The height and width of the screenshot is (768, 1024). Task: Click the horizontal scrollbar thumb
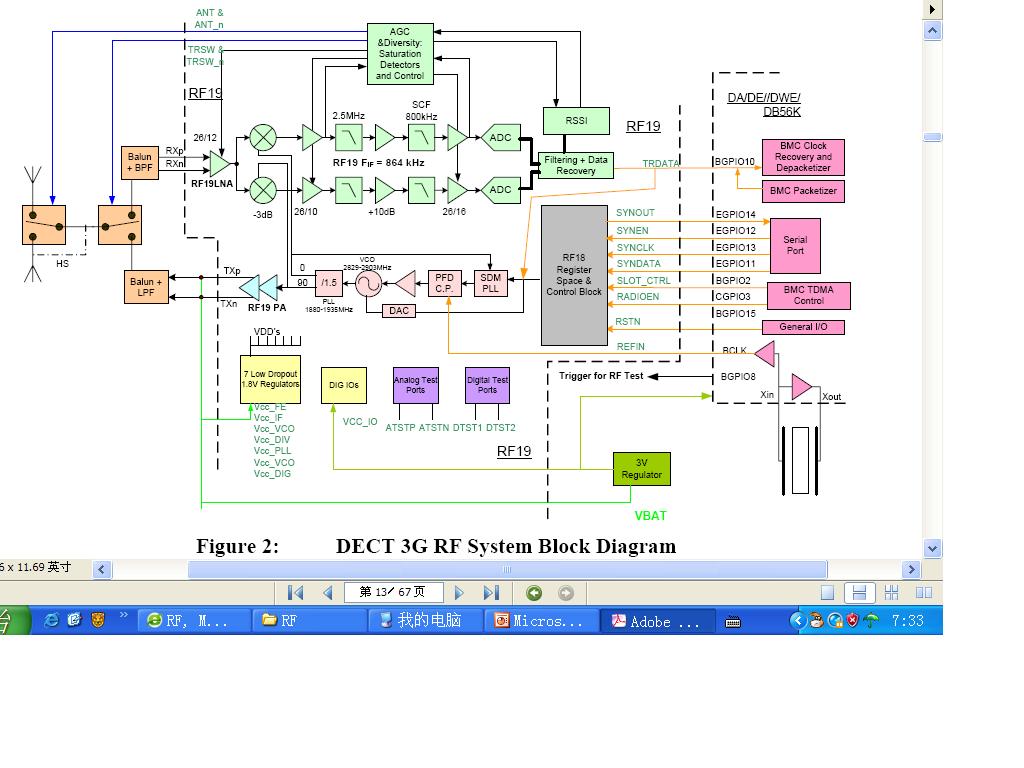[x=507, y=569]
